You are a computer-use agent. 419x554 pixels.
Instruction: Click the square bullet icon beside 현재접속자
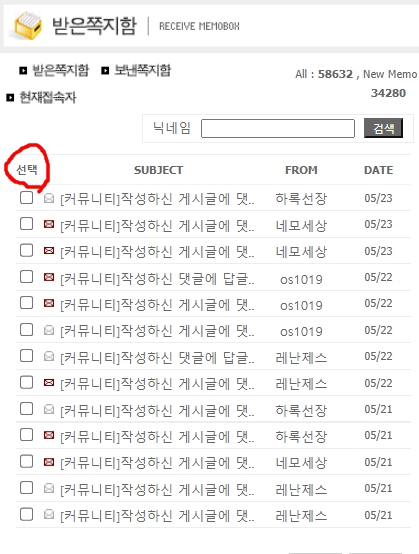pos(10,98)
